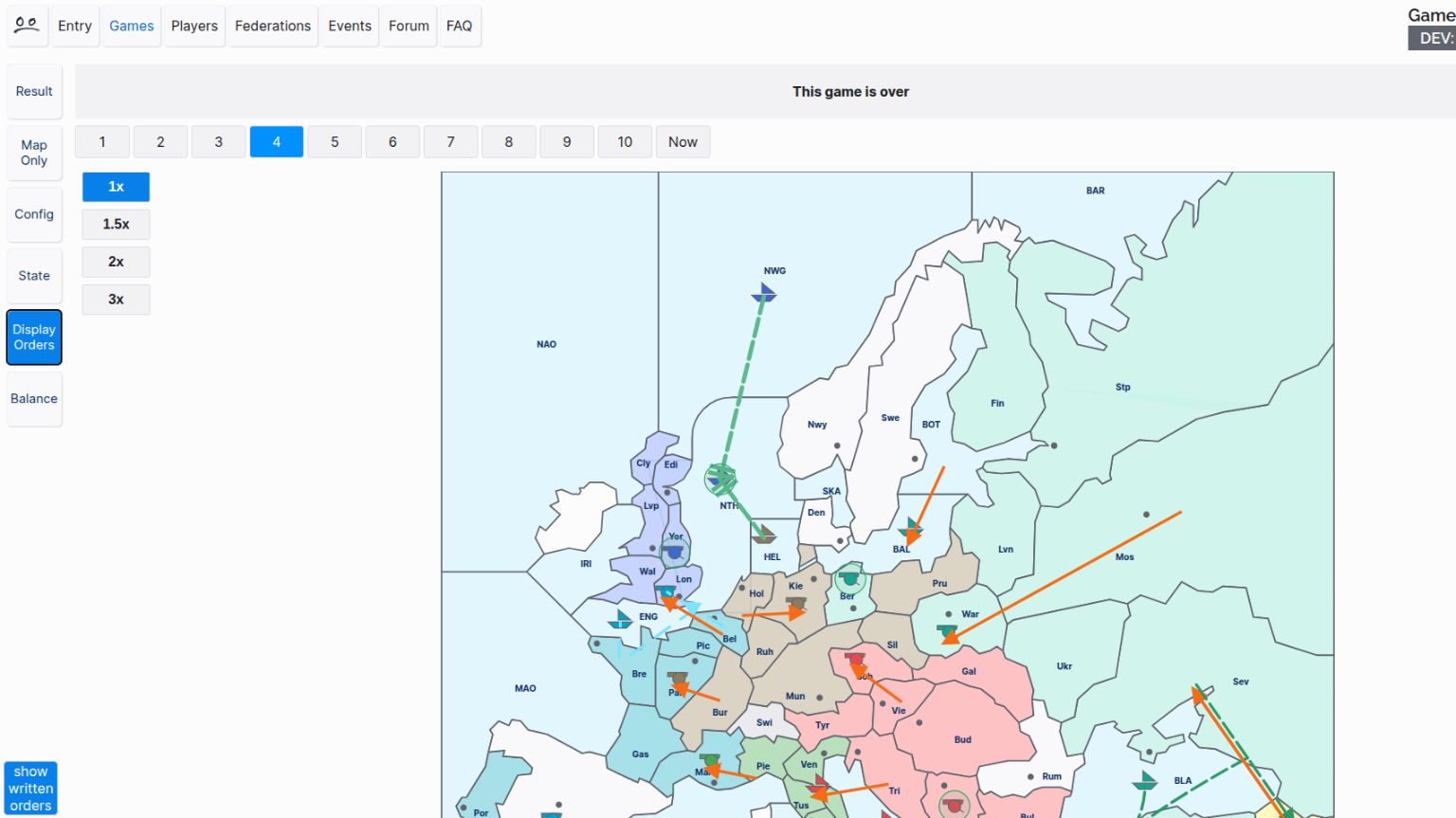Image resolution: width=1456 pixels, height=818 pixels.
Task: Jump to turn 10
Action: tap(625, 142)
